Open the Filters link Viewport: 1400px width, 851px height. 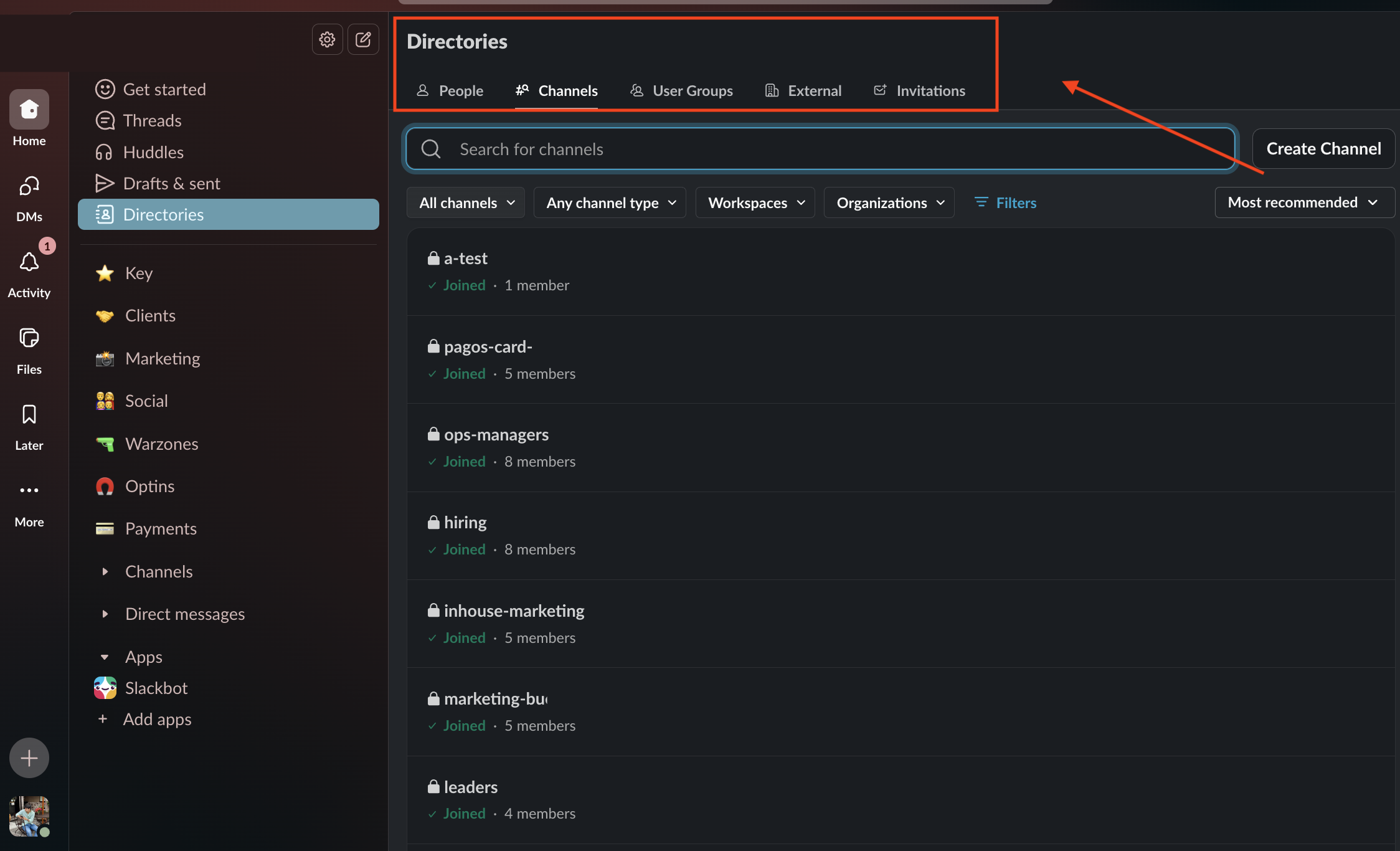(x=1005, y=203)
